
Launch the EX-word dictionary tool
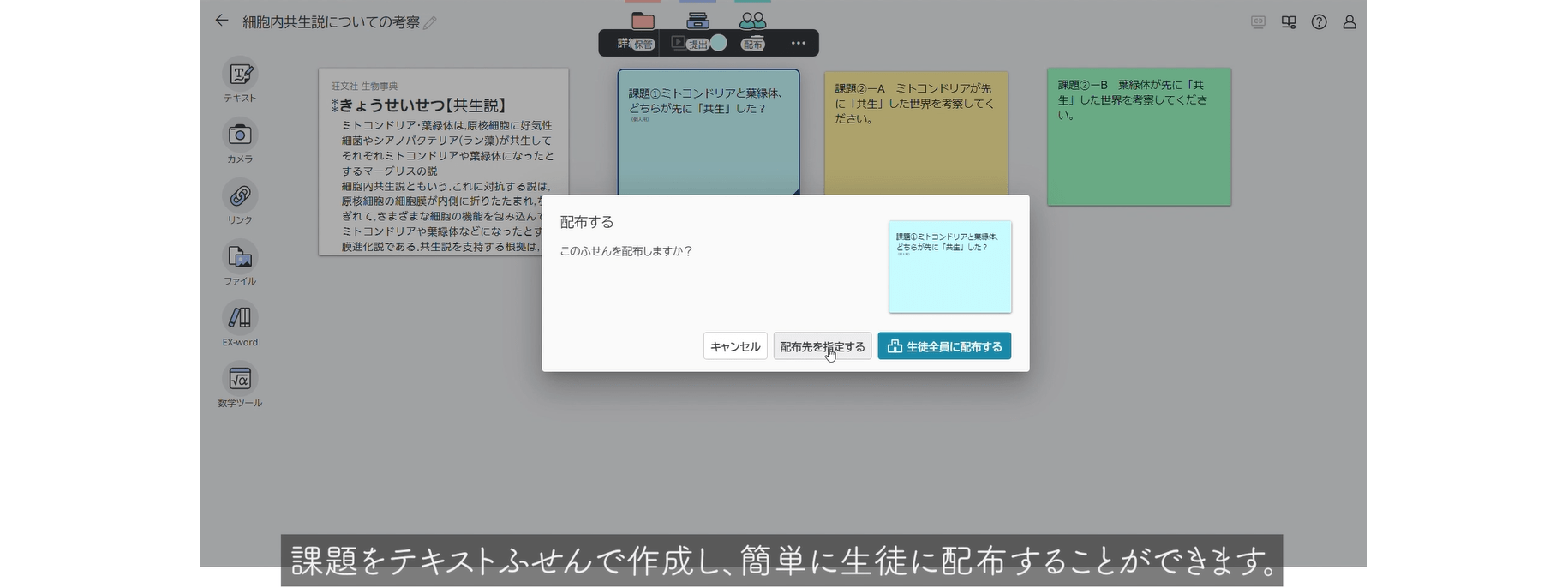click(x=240, y=318)
